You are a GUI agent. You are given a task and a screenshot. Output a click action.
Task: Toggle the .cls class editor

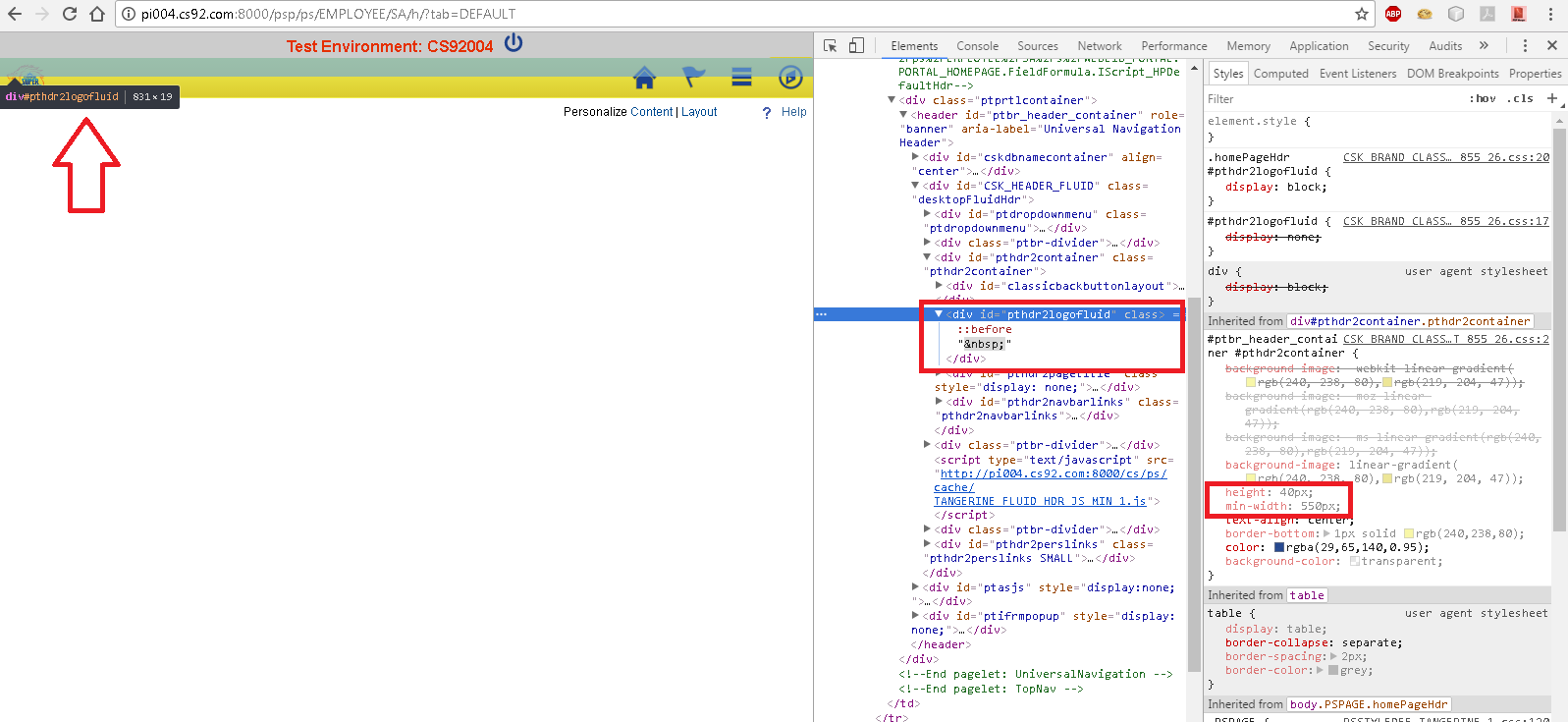click(x=1522, y=99)
